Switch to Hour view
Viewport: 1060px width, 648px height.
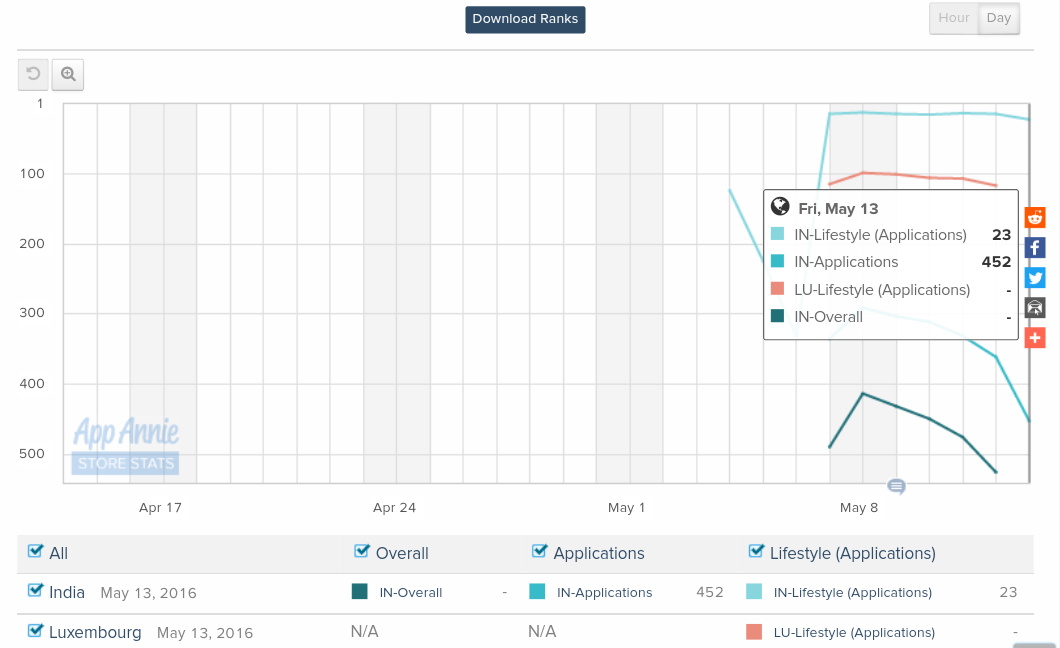953,18
